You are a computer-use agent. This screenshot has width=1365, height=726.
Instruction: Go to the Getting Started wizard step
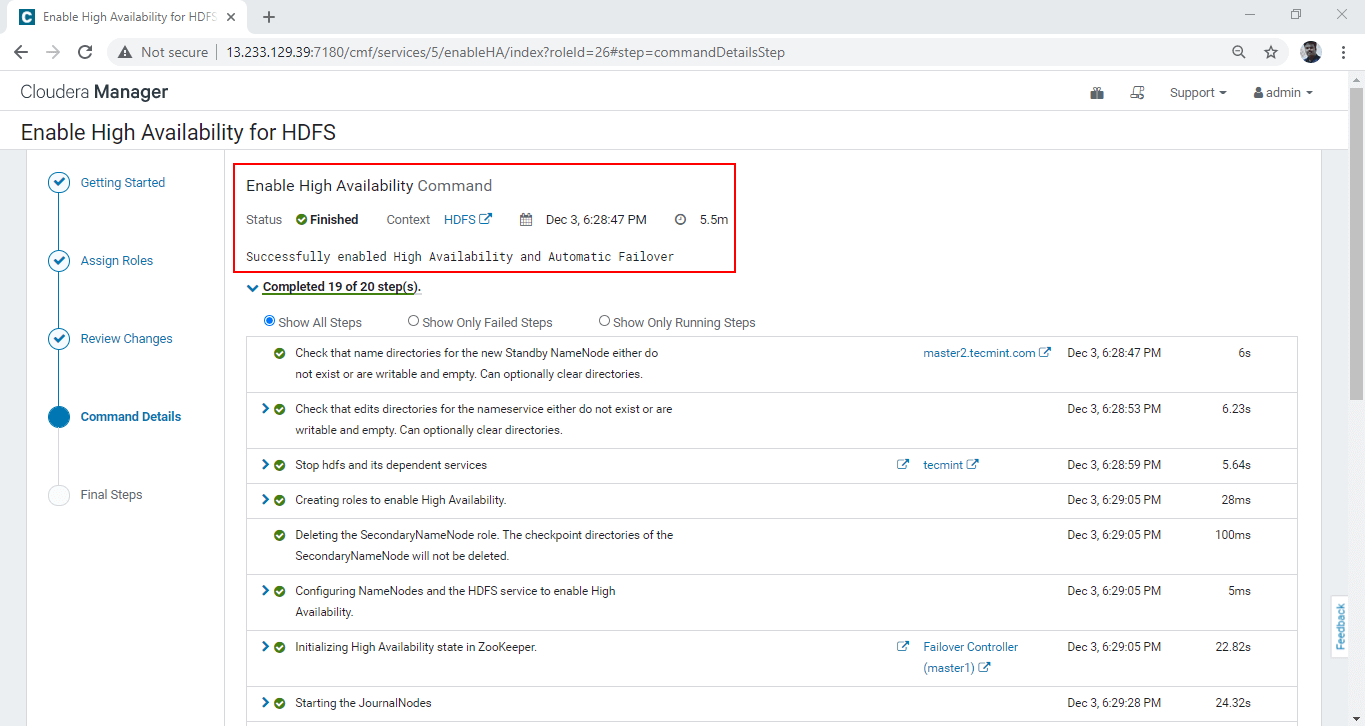pyautogui.click(x=122, y=183)
